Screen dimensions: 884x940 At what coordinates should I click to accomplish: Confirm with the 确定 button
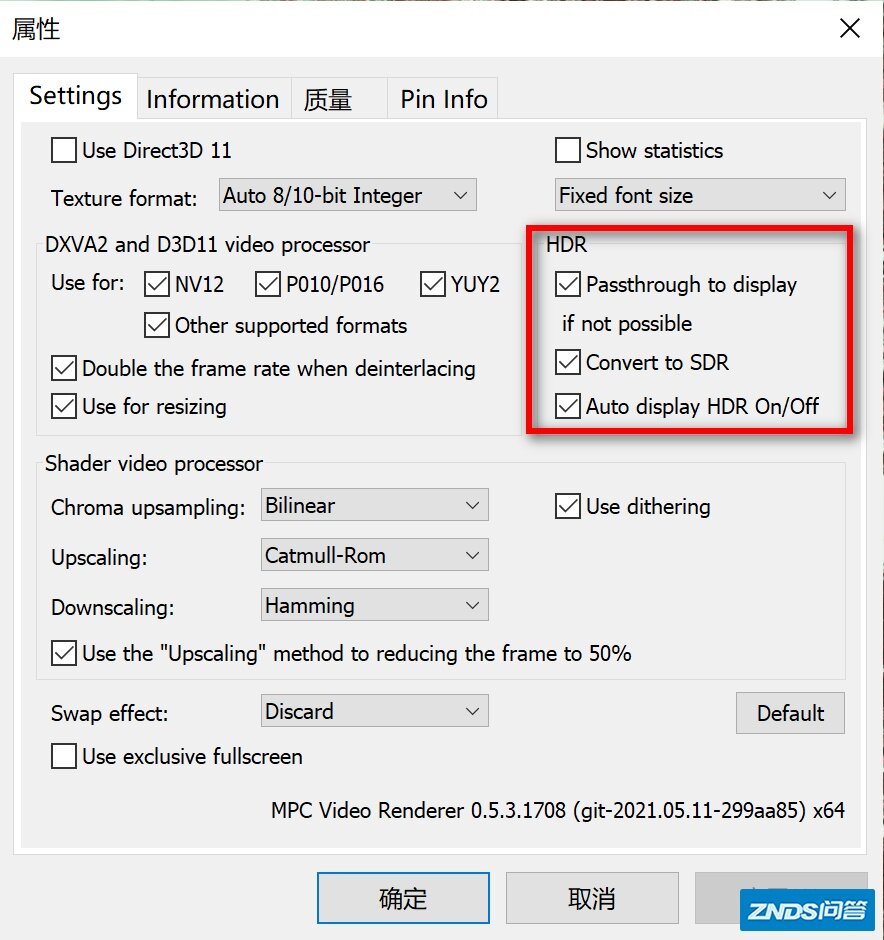pos(403,898)
